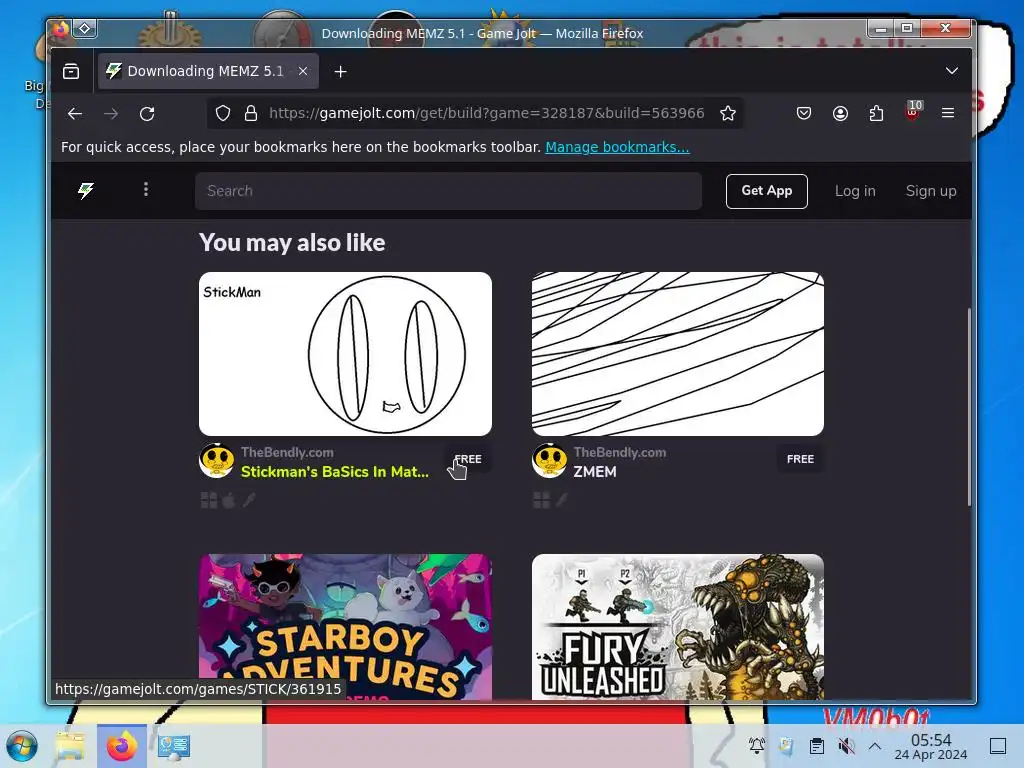Open the StickMan game thumbnail
Image resolution: width=1024 pixels, height=768 pixels.
pyautogui.click(x=345, y=354)
